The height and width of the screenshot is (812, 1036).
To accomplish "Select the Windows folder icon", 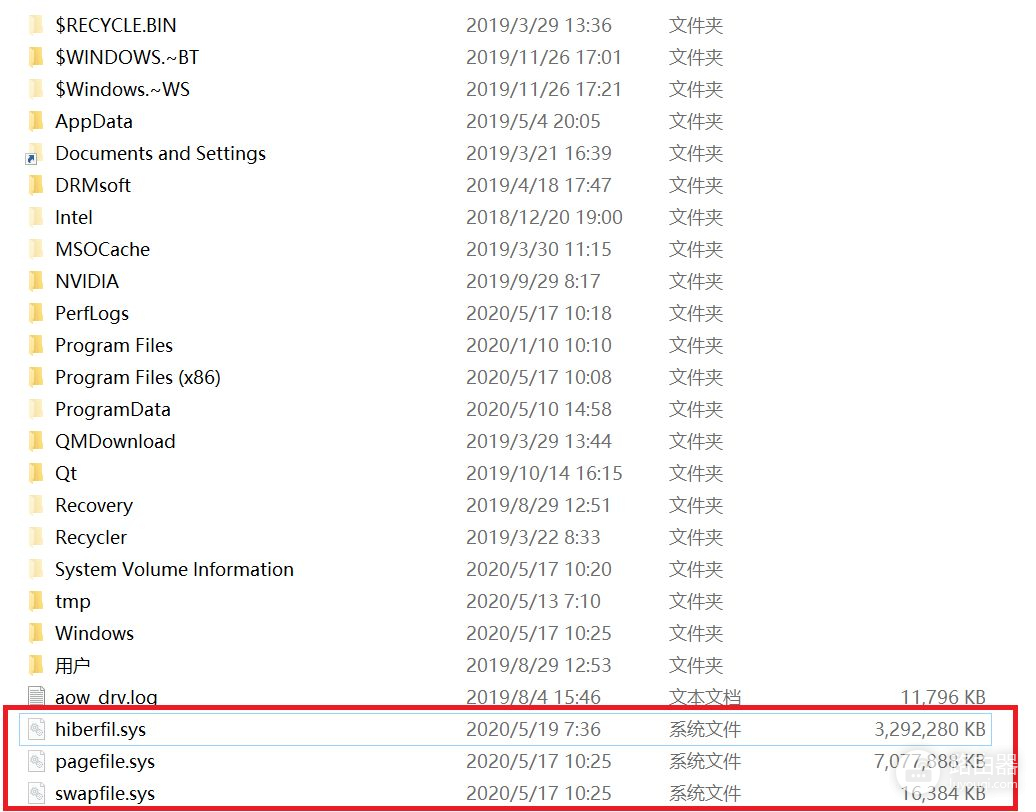I will (x=36, y=633).
